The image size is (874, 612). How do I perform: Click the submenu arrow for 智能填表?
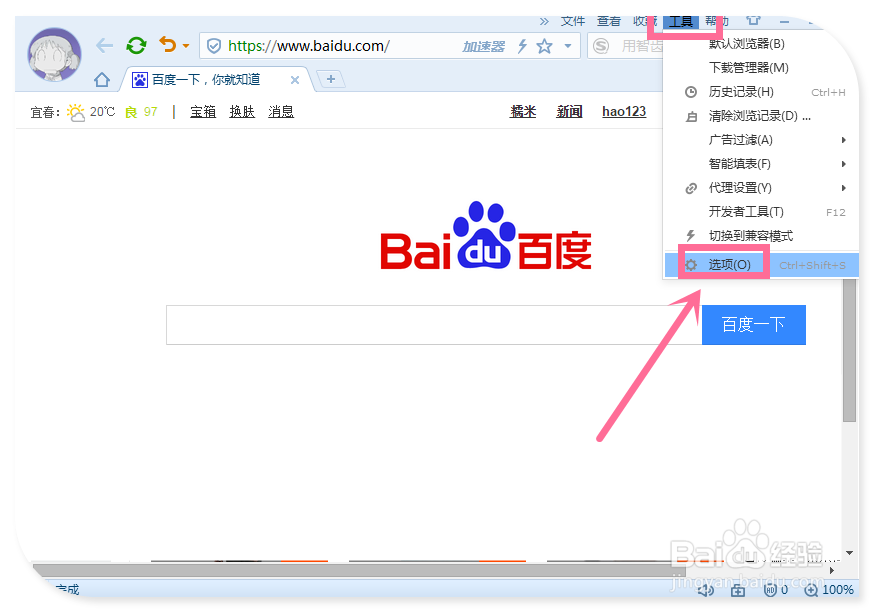click(x=844, y=164)
